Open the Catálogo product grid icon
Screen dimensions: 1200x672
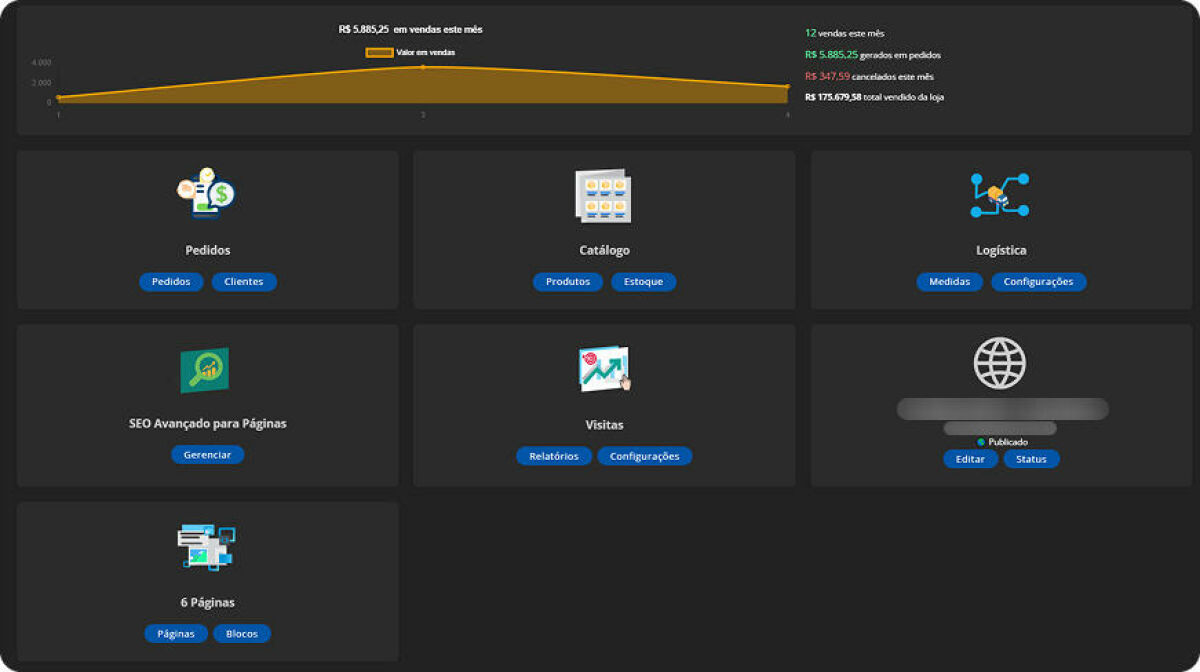[603, 196]
